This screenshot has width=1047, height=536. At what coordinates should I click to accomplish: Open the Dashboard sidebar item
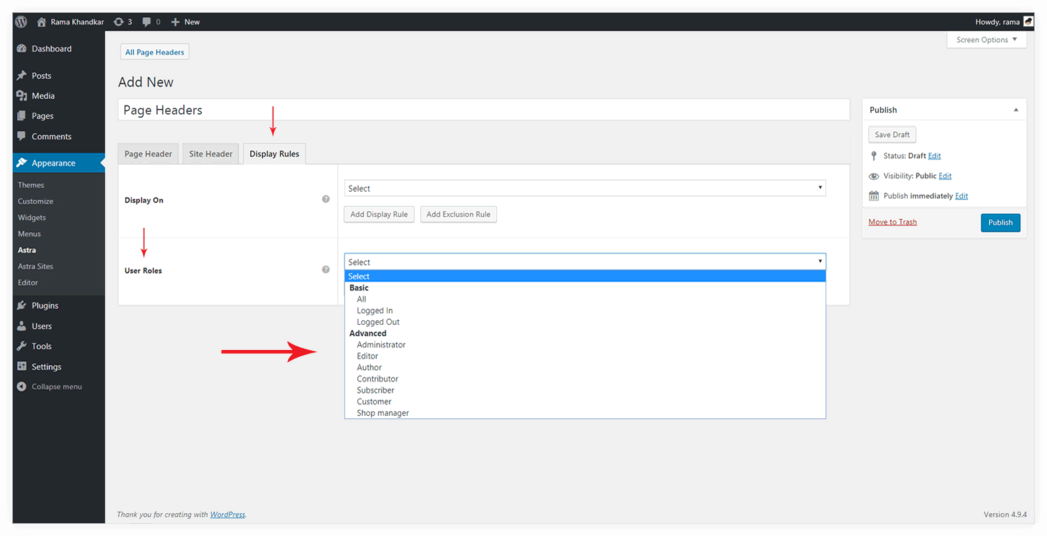pyautogui.click(x=50, y=49)
